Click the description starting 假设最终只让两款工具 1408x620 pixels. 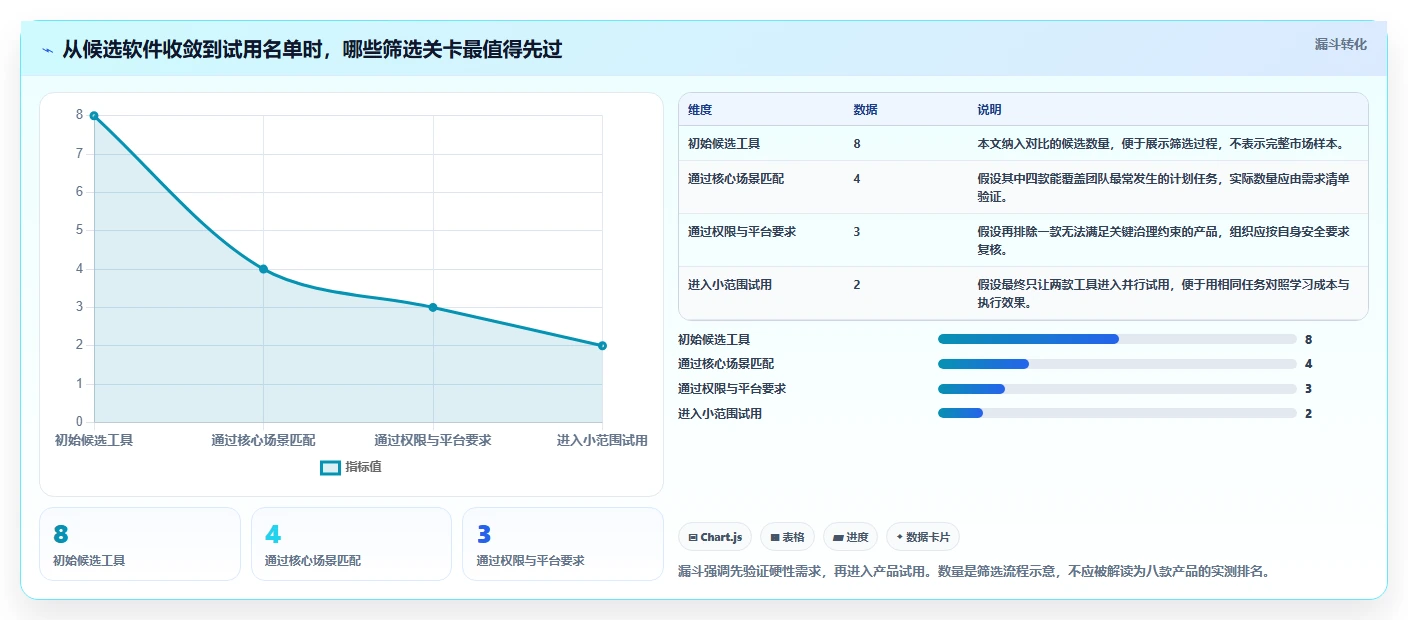(x=1164, y=293)
